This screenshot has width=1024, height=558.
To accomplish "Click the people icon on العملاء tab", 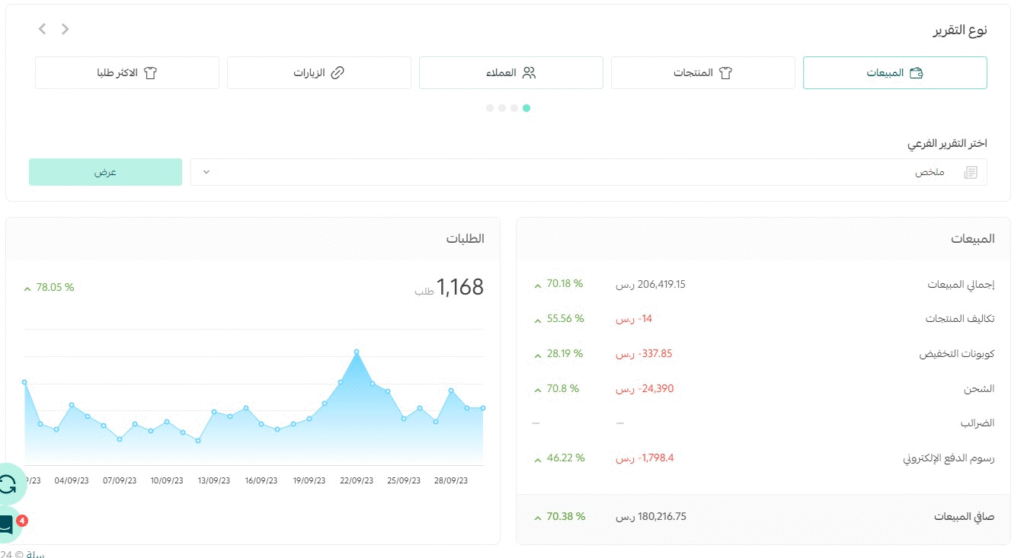I will coord(529,73).
